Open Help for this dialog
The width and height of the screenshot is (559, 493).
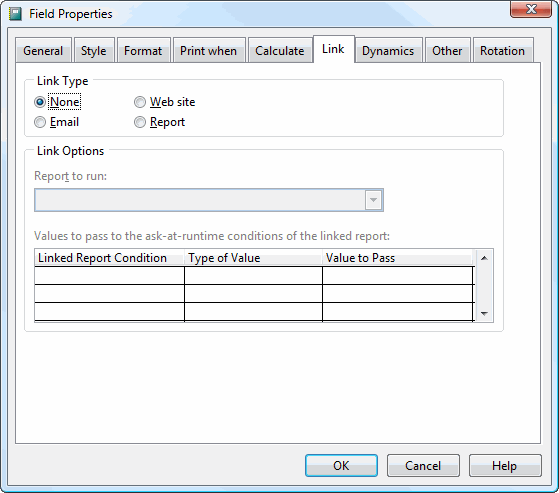(505, 466)
